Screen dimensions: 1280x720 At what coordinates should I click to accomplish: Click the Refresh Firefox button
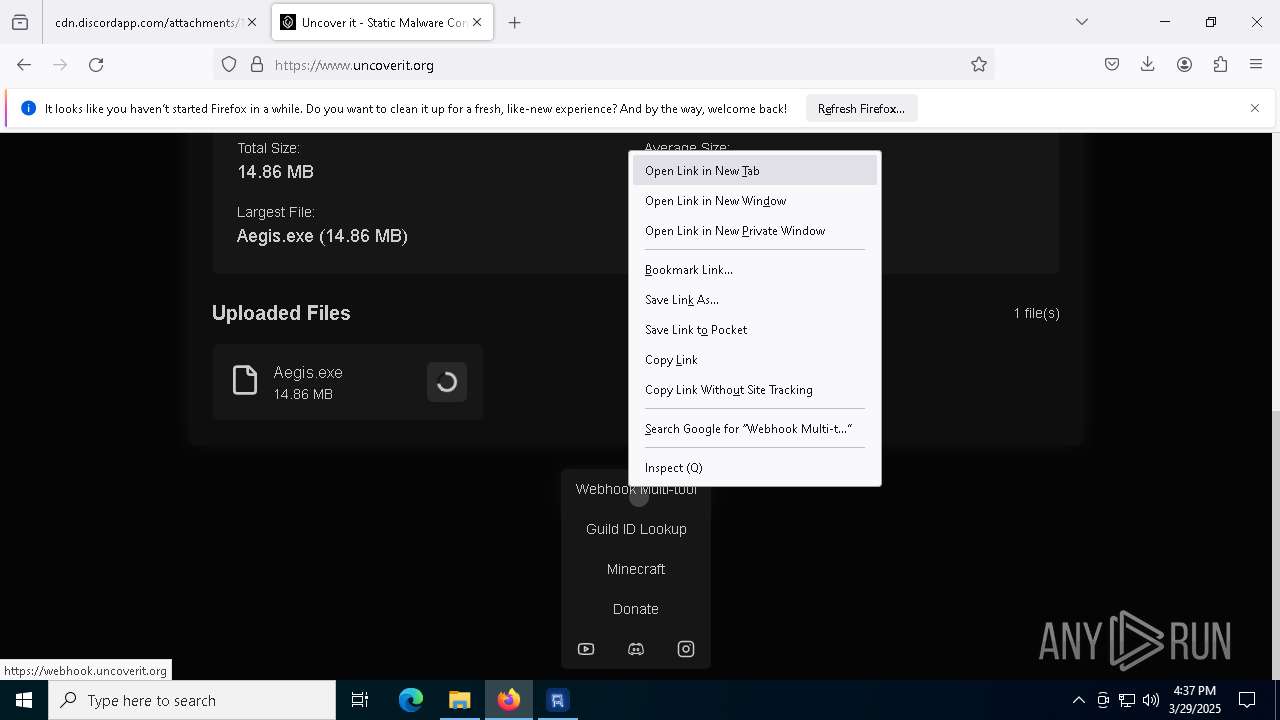(861, 108)
